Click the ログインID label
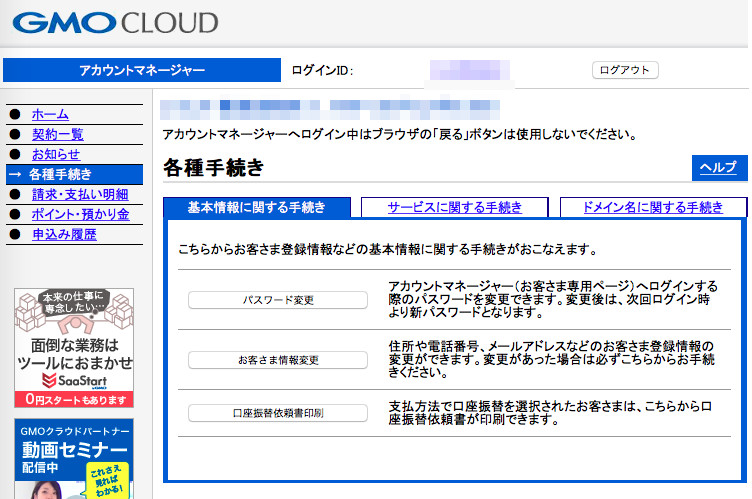 (x=322, y=71)
